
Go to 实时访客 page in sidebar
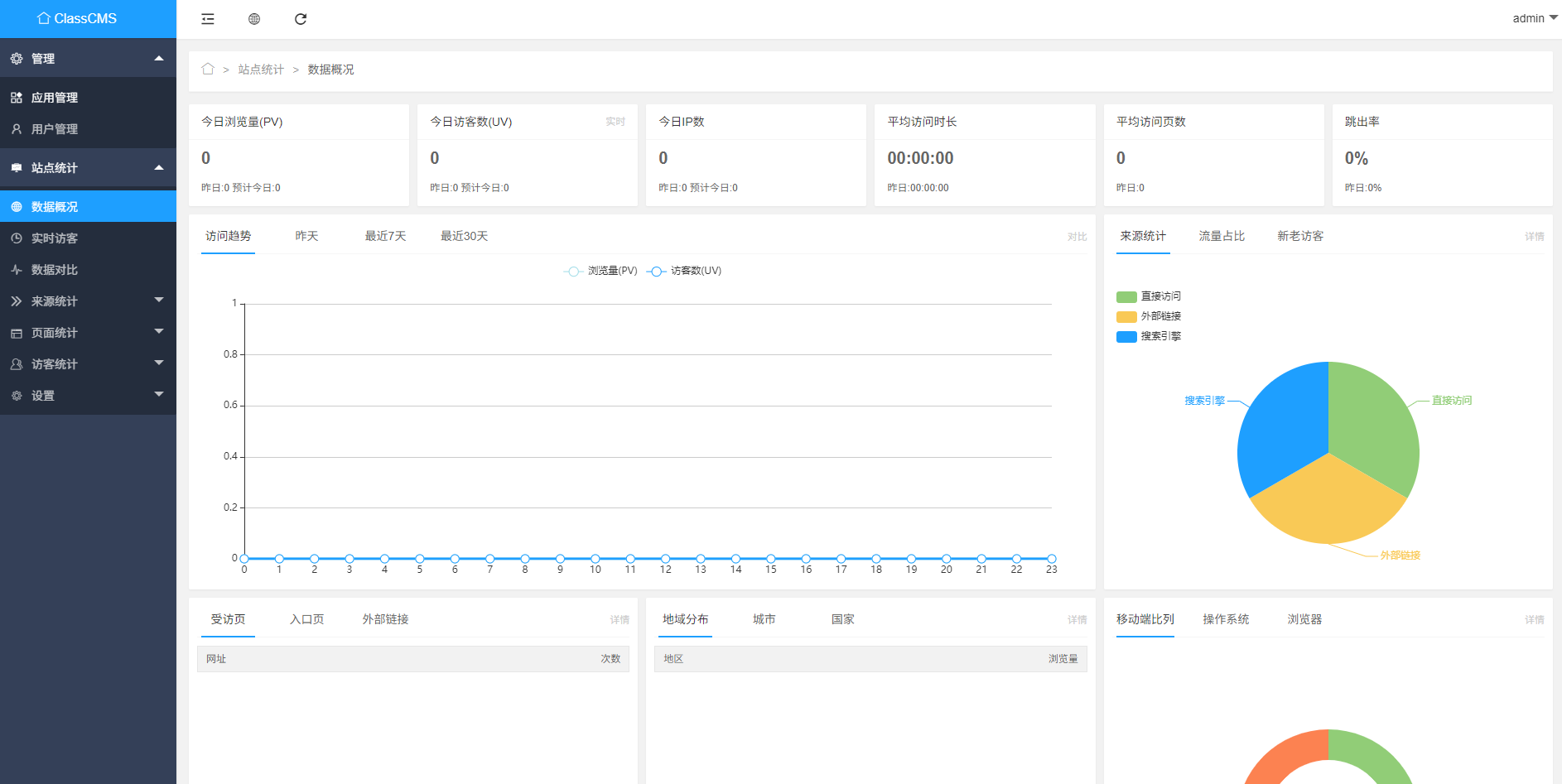point(55,238)
